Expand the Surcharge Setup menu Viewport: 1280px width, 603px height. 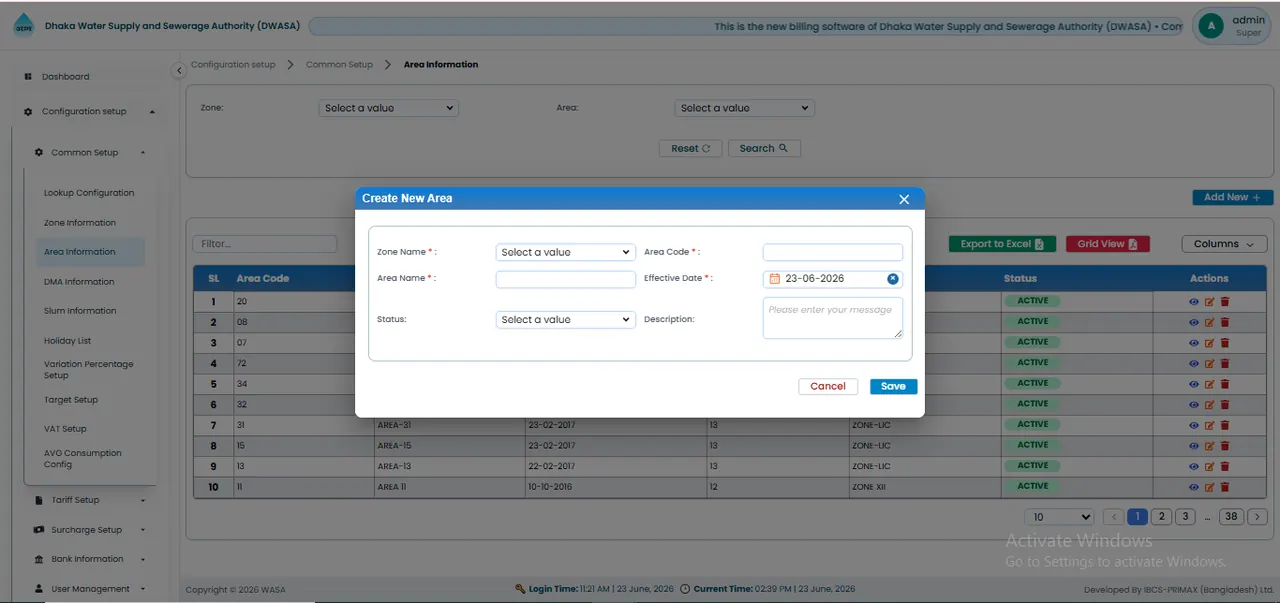pos(89,530)
